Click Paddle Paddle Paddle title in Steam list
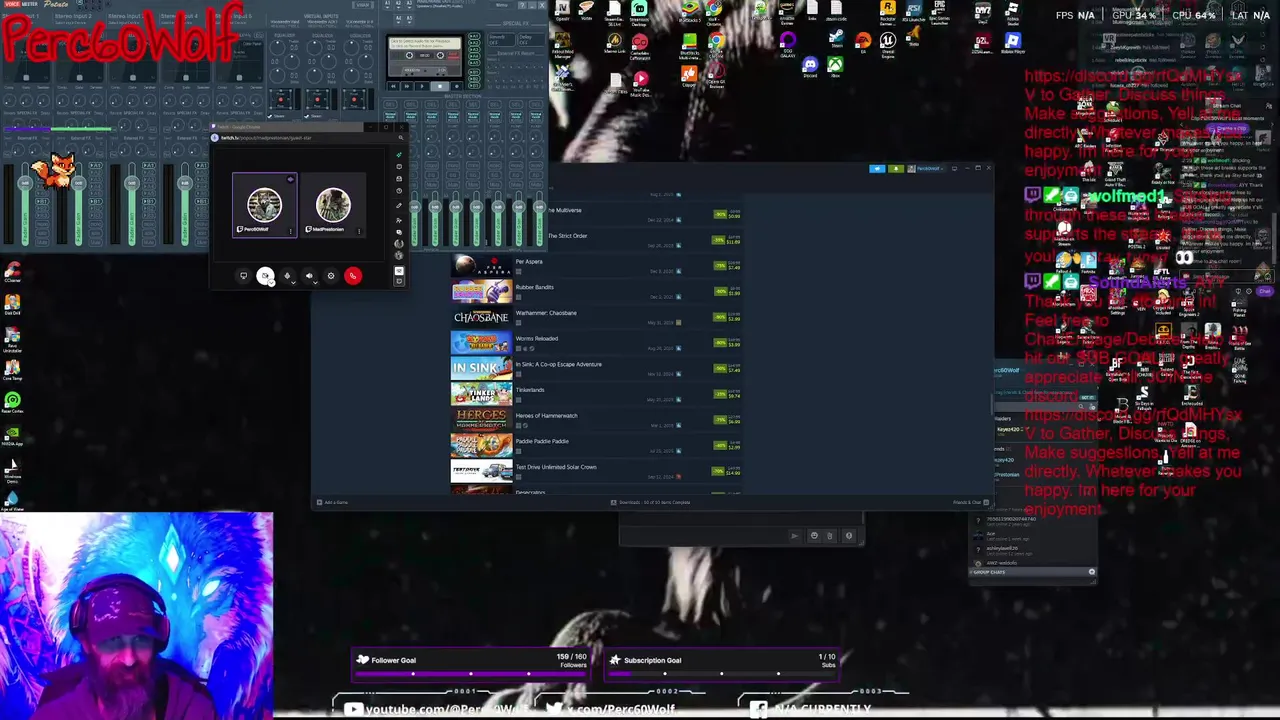 tap(542, 441)
